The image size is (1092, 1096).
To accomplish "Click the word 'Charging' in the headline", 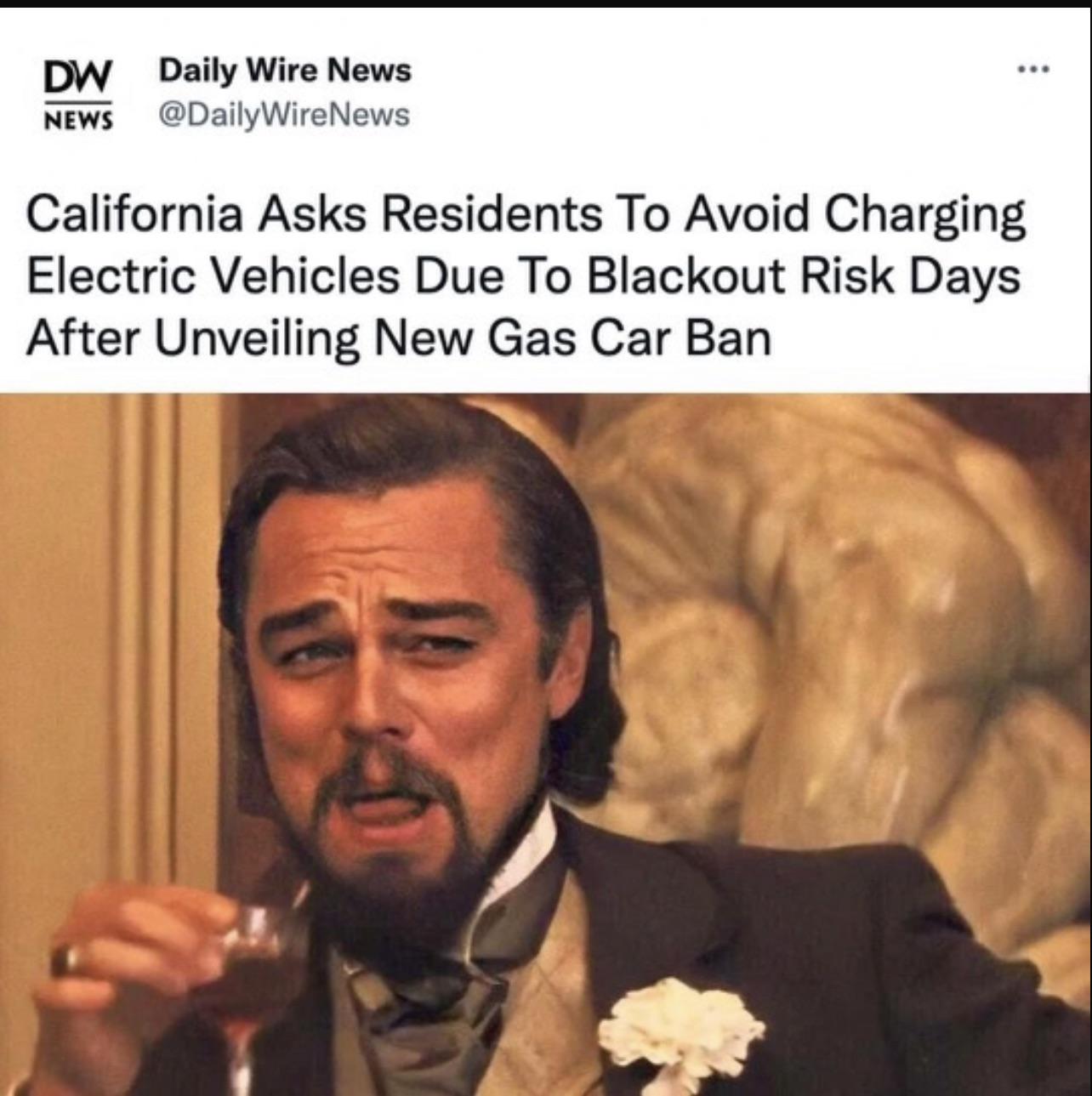I will [x=924, y=214].
